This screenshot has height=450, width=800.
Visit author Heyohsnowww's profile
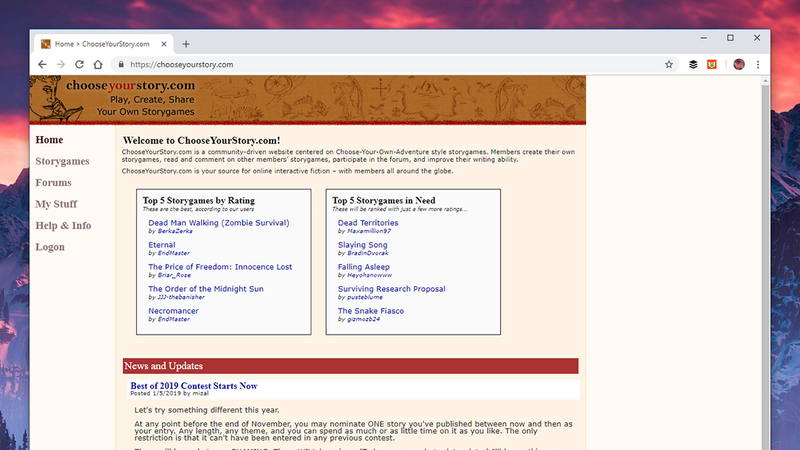pyautogui.click(x=369, y=275)
